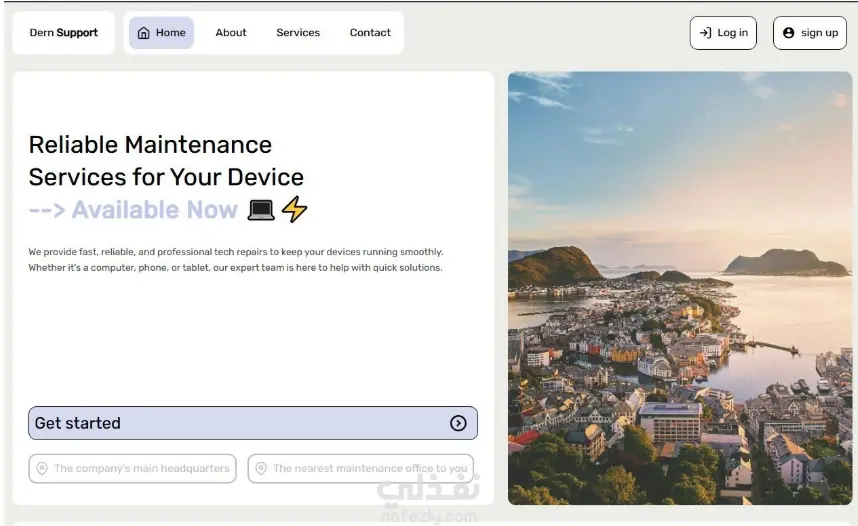The image size is (858, 526).
Task: Click the coastal city hero image
Action: (680, 288)
